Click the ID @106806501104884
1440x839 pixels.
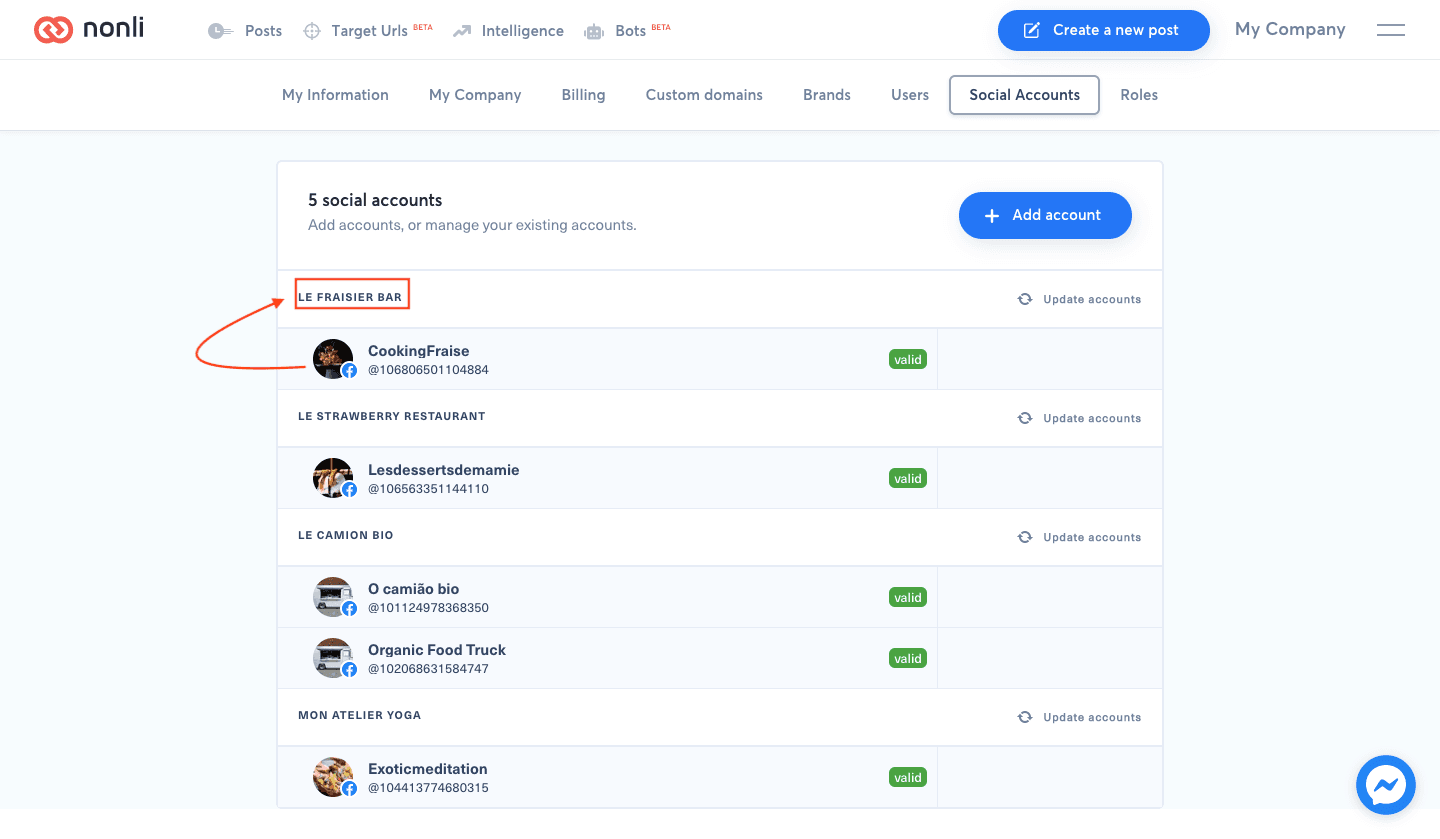coord(428,370)
